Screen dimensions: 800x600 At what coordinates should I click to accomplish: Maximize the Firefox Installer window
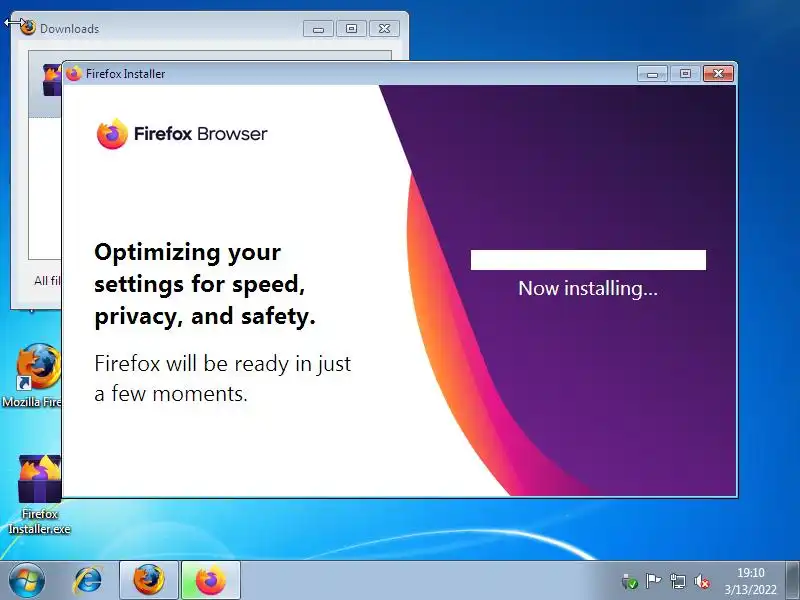coord(685,74)
